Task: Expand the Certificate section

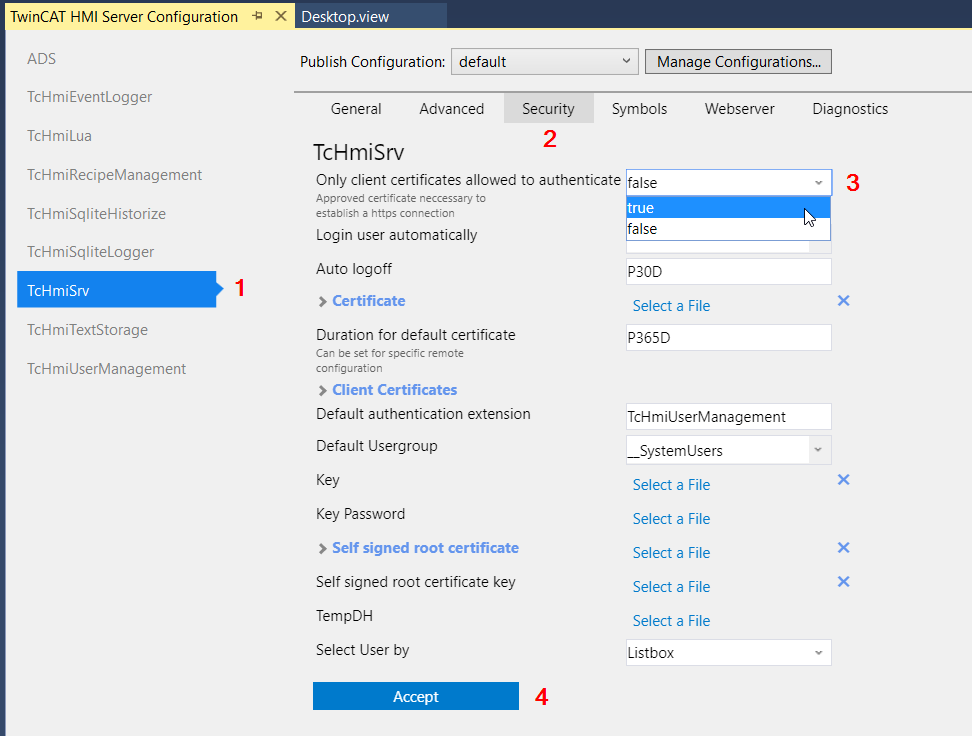Action: (322, 302)
